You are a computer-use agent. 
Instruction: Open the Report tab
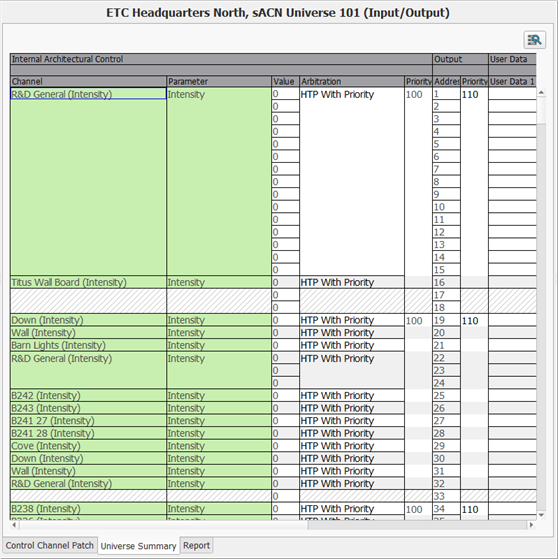pos(196,545)
